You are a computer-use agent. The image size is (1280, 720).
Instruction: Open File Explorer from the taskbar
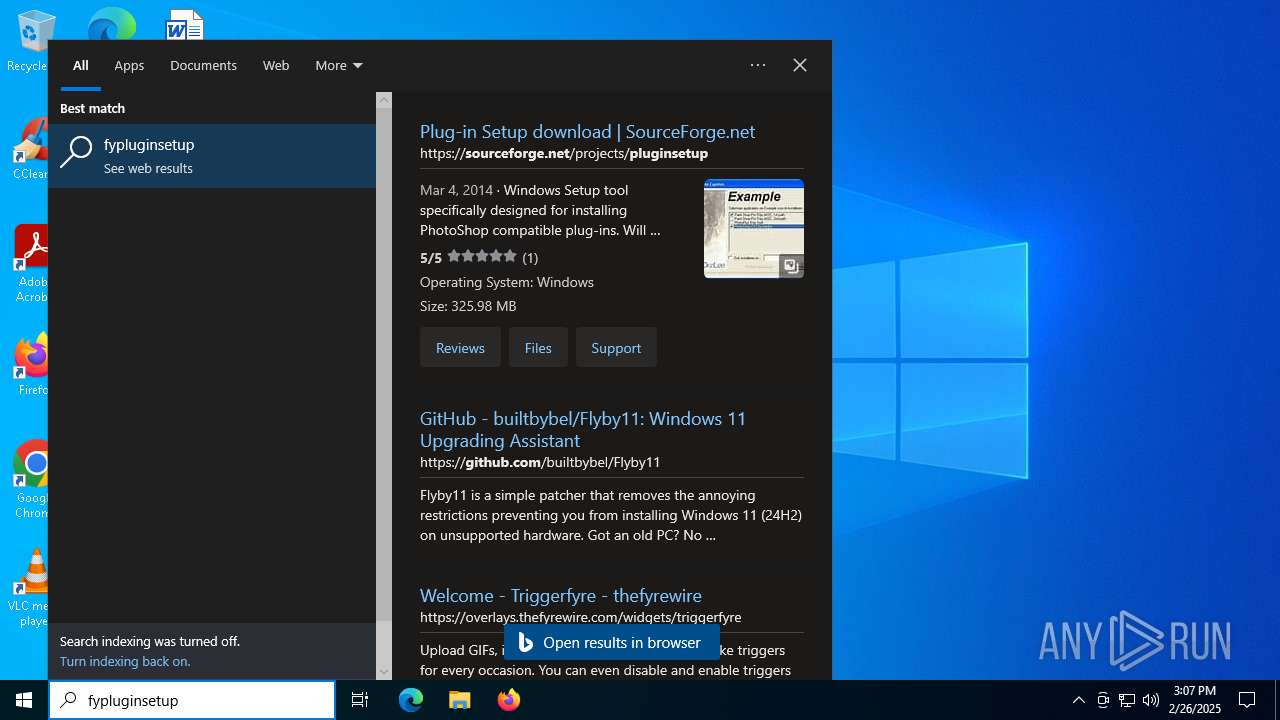tap(459, 700)
